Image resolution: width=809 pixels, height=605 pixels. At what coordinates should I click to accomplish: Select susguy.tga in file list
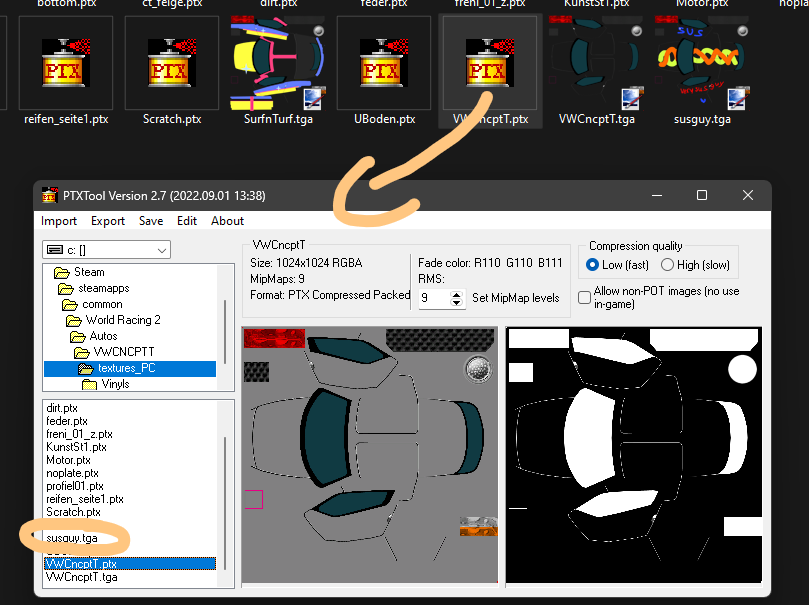tap(72, 538)
